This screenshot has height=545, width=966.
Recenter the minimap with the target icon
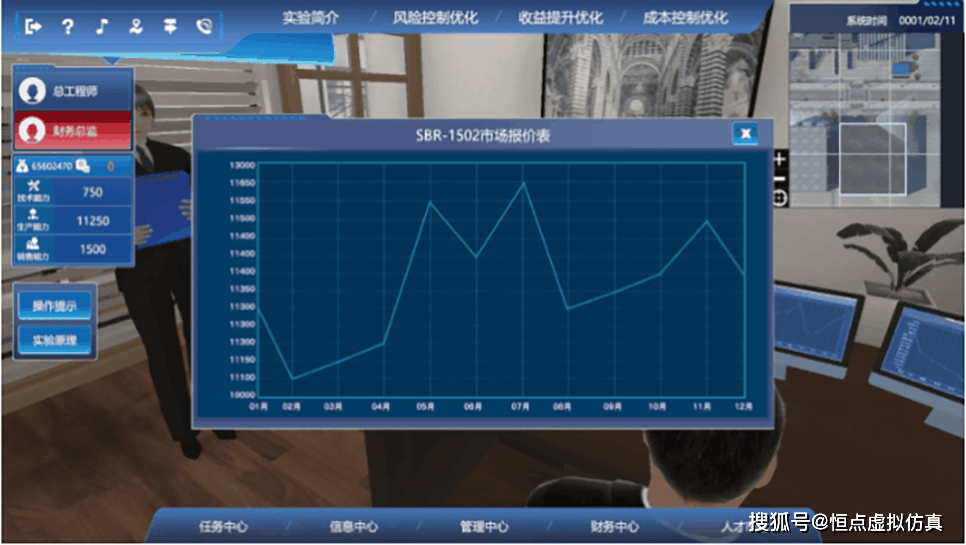click(x=780, y=198)
